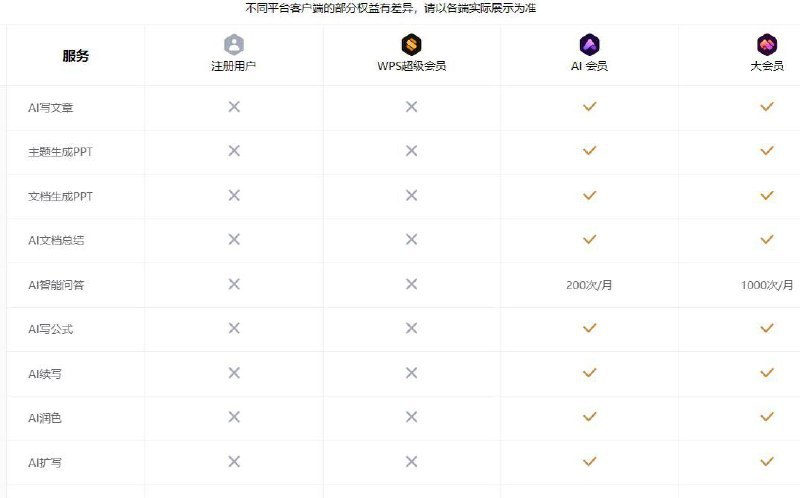
Task: Click the 1000次/月 quota text
Action: (767, 285)
